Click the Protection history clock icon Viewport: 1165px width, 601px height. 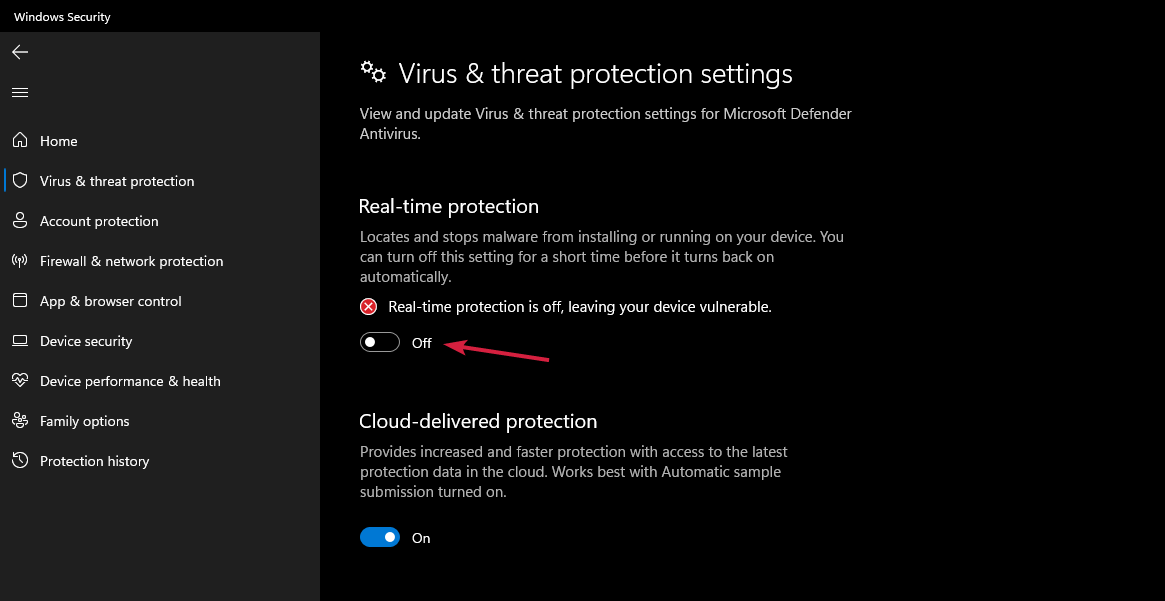pos(20,461)
